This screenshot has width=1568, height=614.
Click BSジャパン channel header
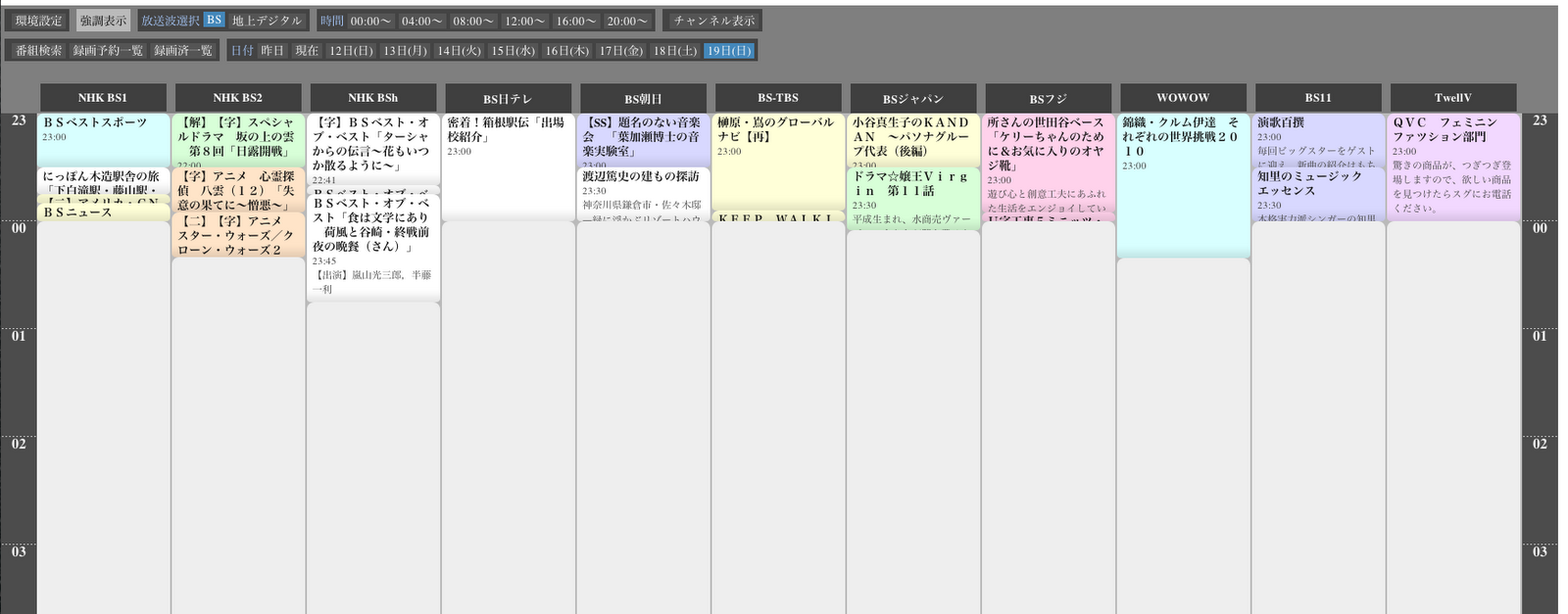913,98
